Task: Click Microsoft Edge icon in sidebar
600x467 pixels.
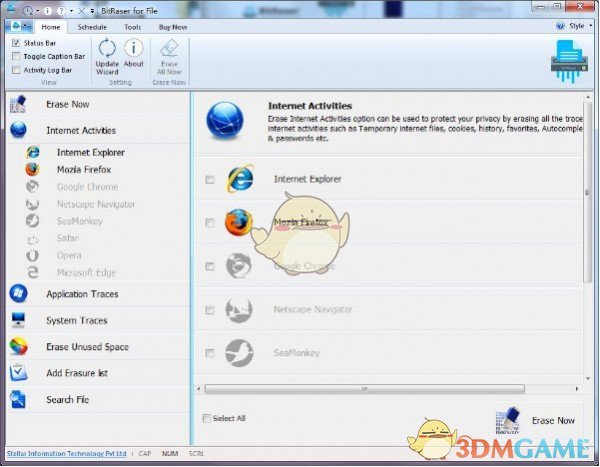Action: (33, 272)
